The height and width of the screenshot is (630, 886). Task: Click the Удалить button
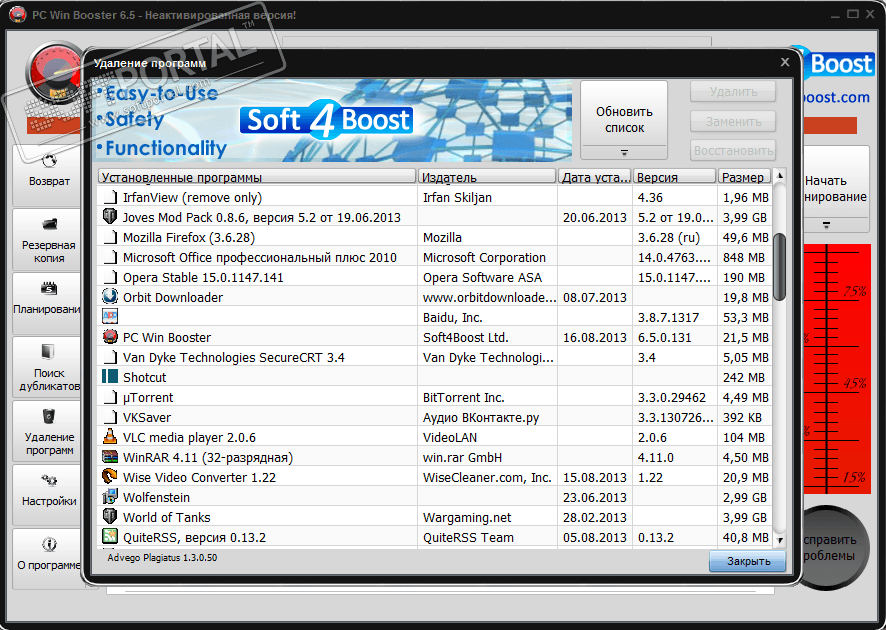[733, 92]
